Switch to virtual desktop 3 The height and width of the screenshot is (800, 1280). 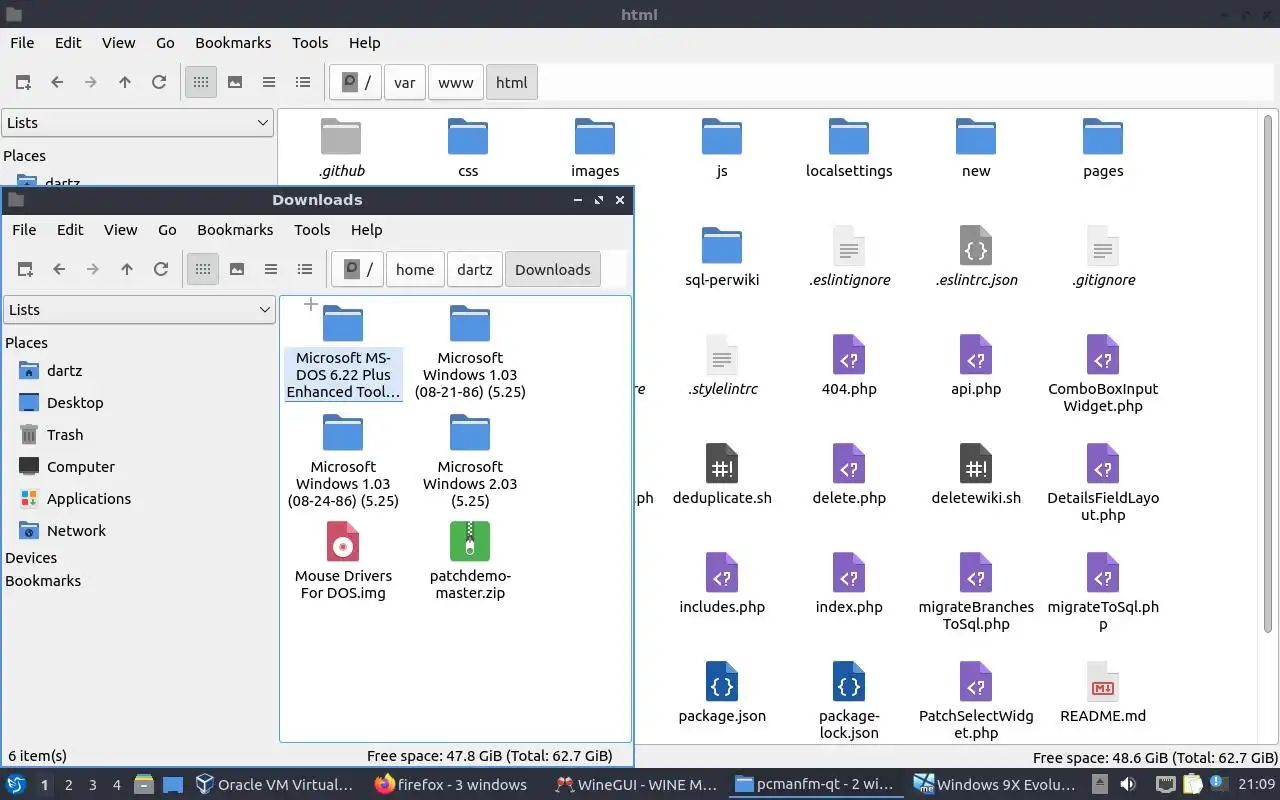pyautogui.click(x=93, y=785)
